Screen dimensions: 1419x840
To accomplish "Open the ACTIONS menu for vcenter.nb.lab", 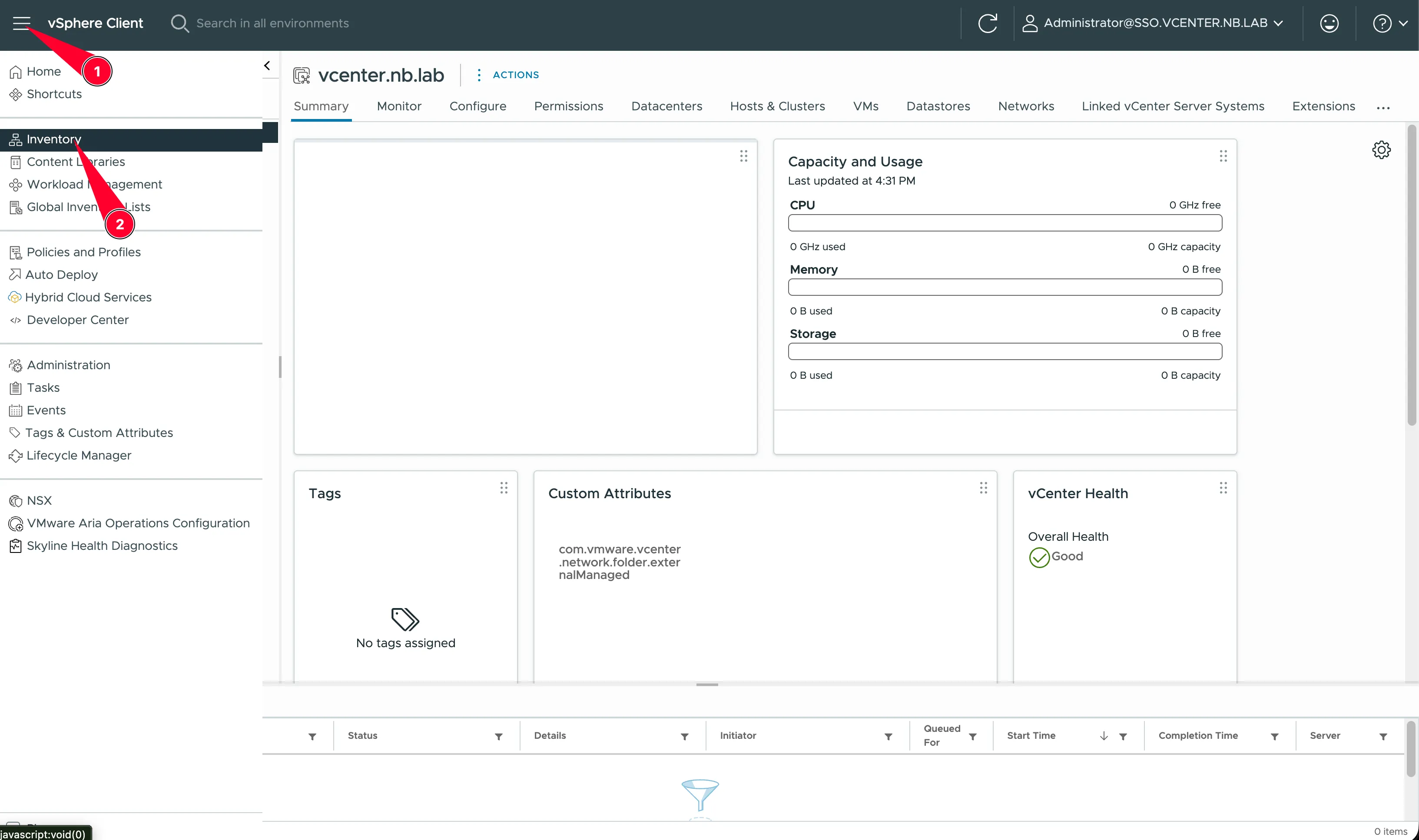I will coord(508,75).
